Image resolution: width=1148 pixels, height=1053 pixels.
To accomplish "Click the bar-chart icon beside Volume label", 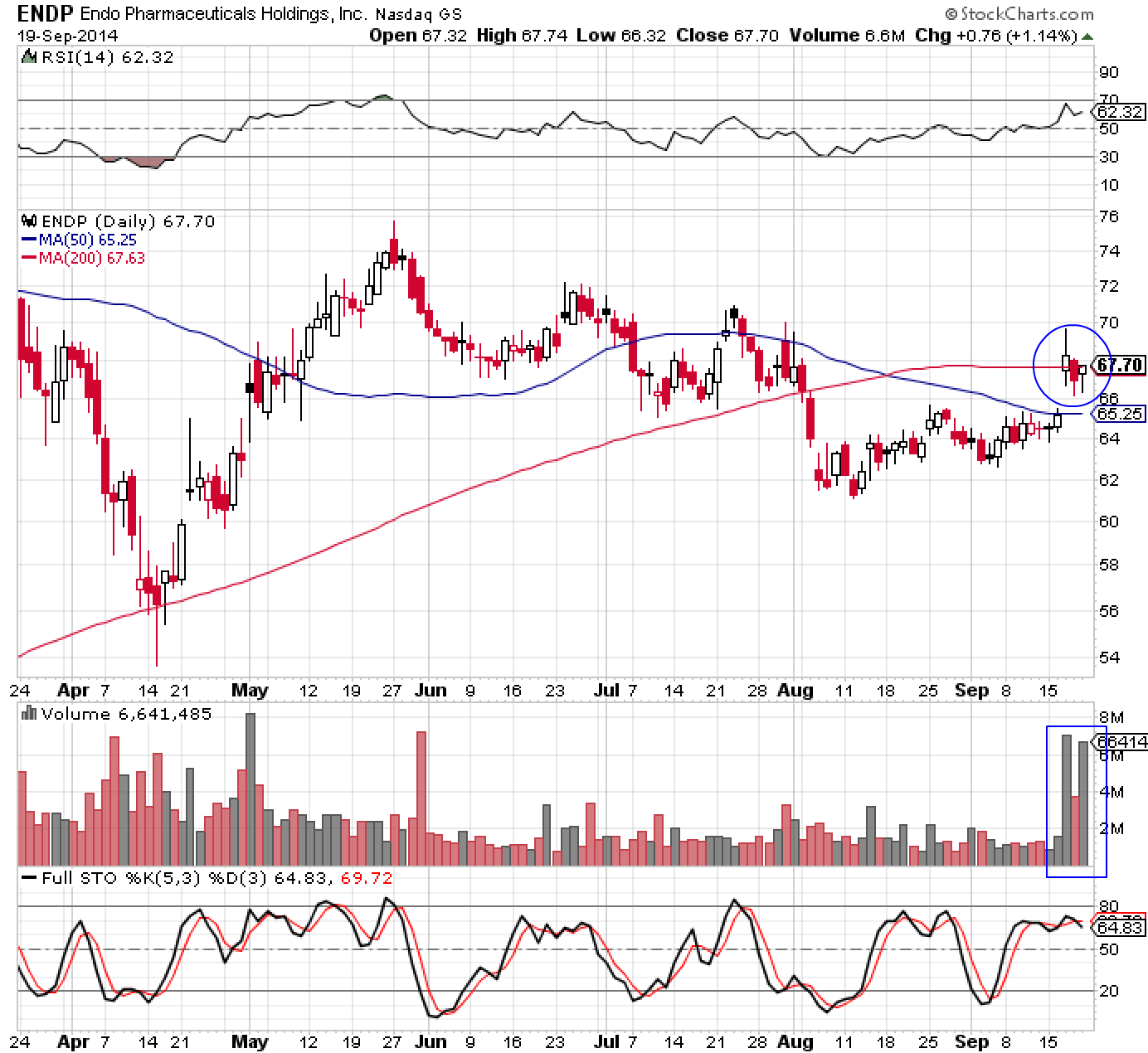I will click(x=28, y=713).
